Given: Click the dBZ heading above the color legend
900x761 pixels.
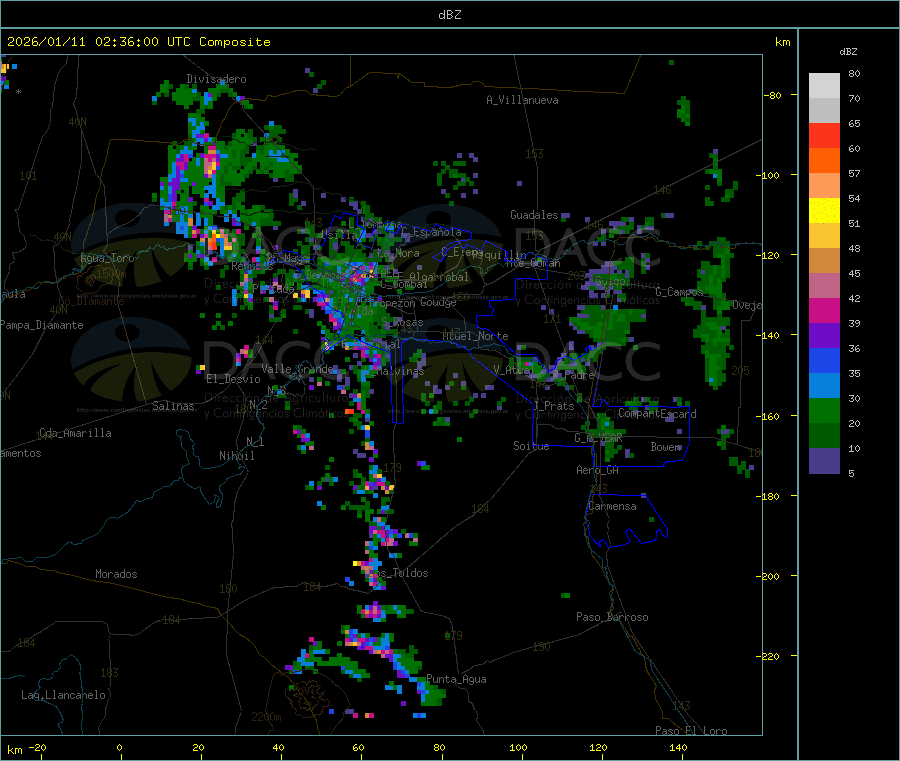Looking at the screenshot, I should coord(848,52).
